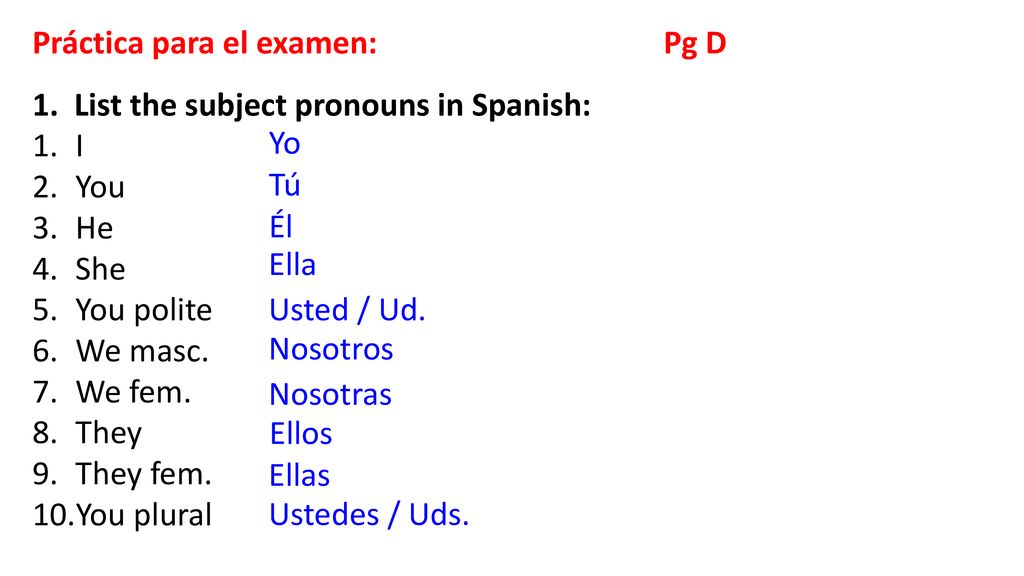The image size is (1024, 576).
Task: Click the answer 'Ustedes / Uds.'
Action: pos(370,515)
